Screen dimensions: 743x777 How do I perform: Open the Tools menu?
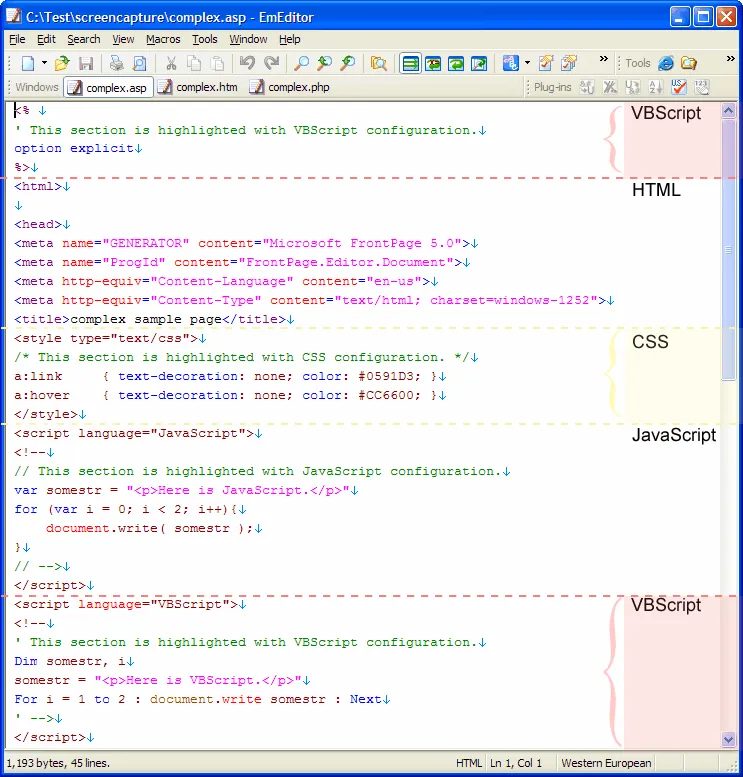click(x=205, y=39)
